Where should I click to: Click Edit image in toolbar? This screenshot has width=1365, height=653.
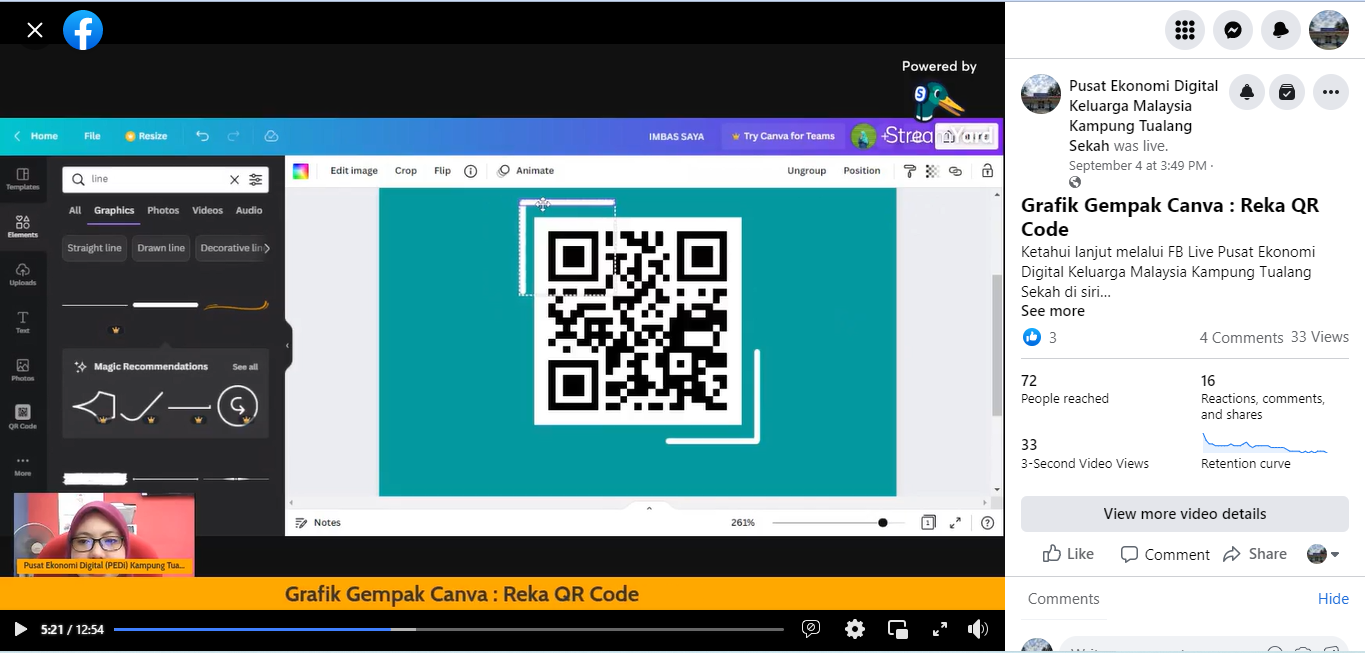click(x=354, y=171)
